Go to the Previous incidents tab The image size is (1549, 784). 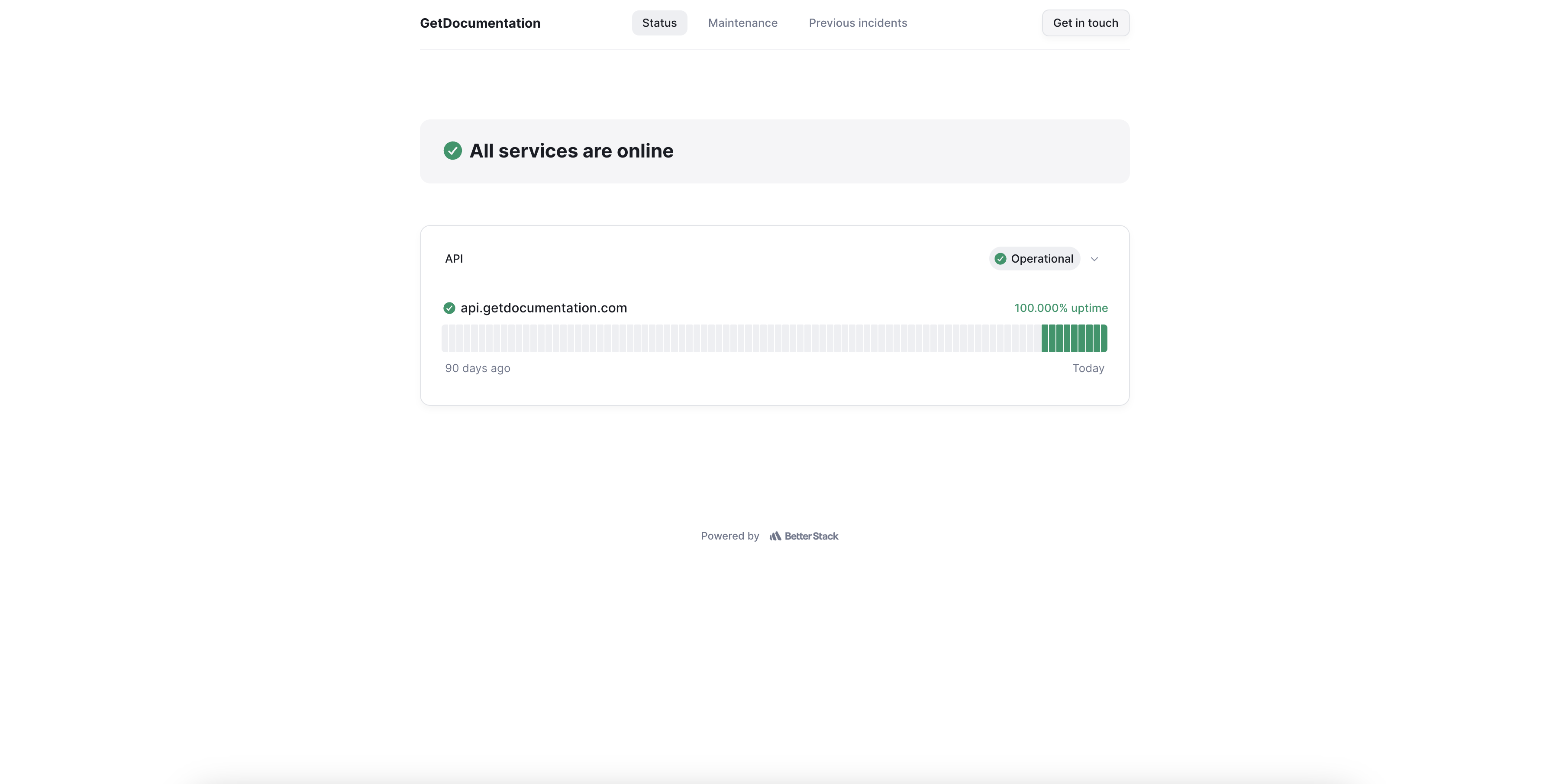(858, 23)
